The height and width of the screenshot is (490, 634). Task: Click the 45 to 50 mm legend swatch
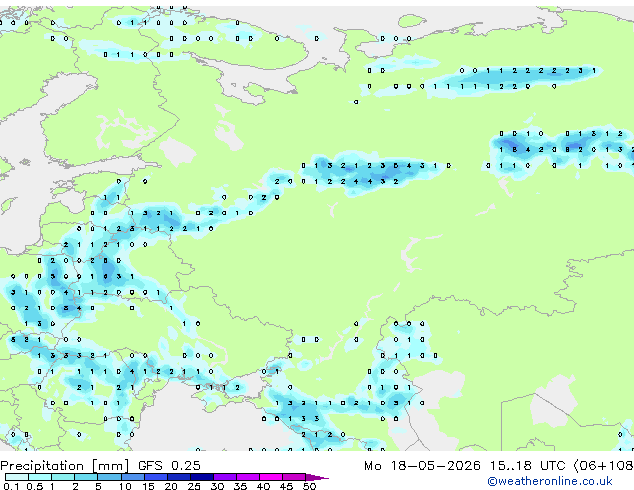tap(294, 477)
